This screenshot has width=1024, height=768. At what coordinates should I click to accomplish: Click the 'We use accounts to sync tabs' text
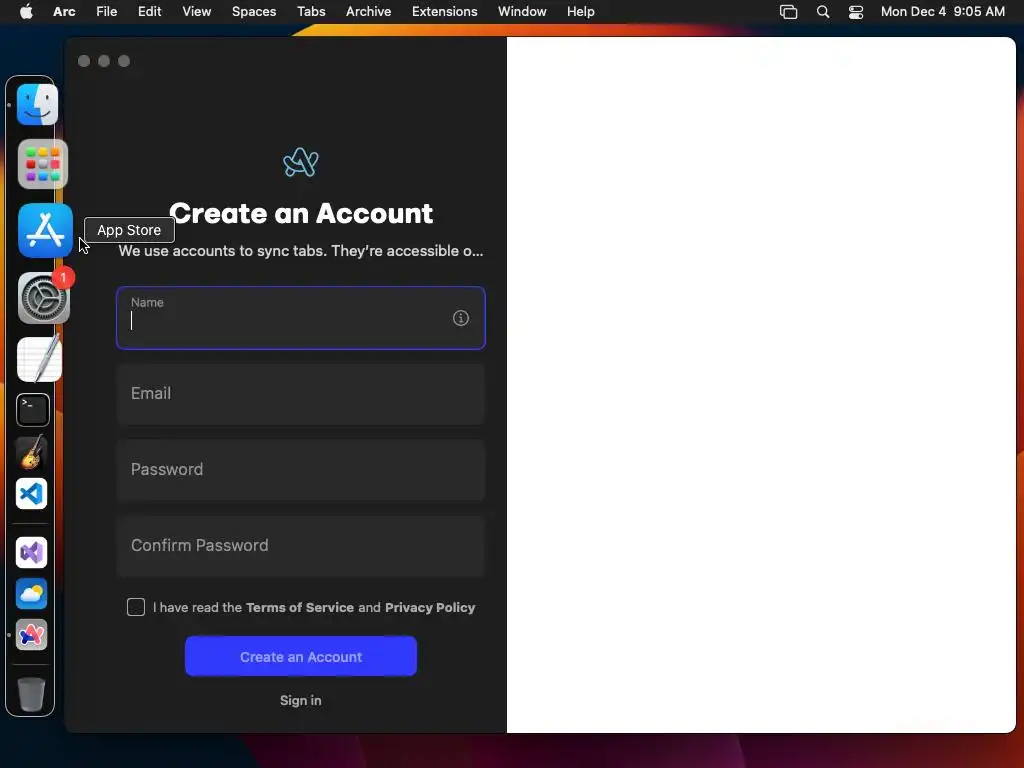click(x=301, y=251)
